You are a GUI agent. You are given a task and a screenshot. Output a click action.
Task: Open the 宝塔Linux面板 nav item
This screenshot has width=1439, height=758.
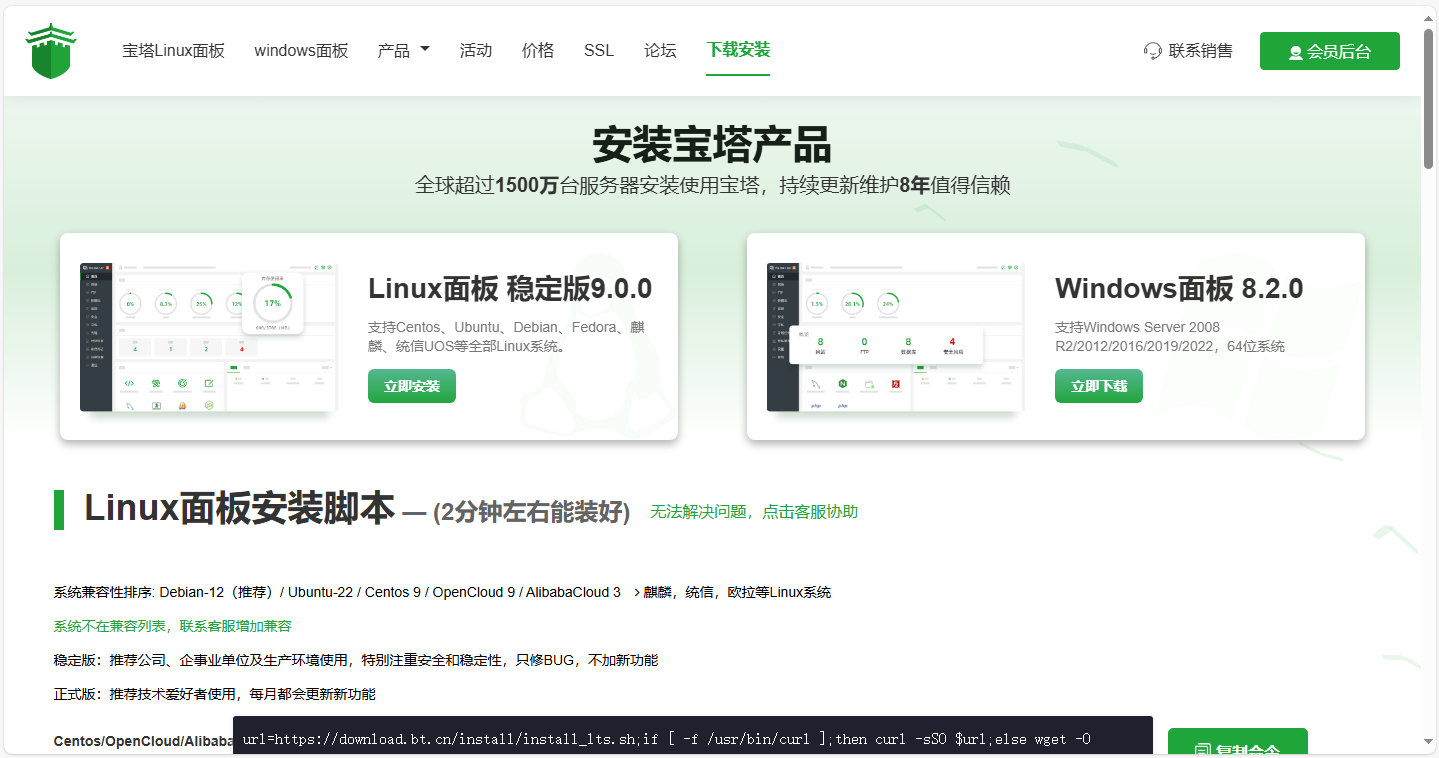point(173,51)
